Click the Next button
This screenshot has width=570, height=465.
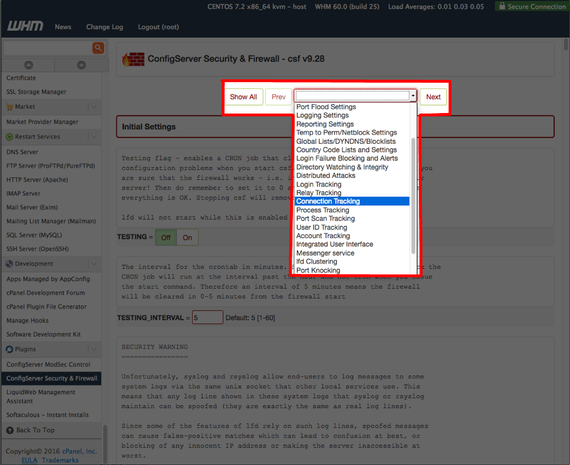(x=433, y=97)
